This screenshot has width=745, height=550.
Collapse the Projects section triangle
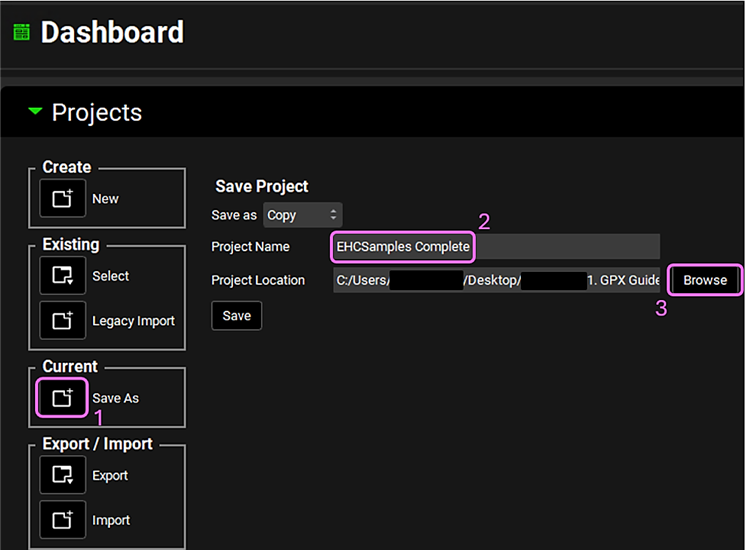click(x=36, y=112)
